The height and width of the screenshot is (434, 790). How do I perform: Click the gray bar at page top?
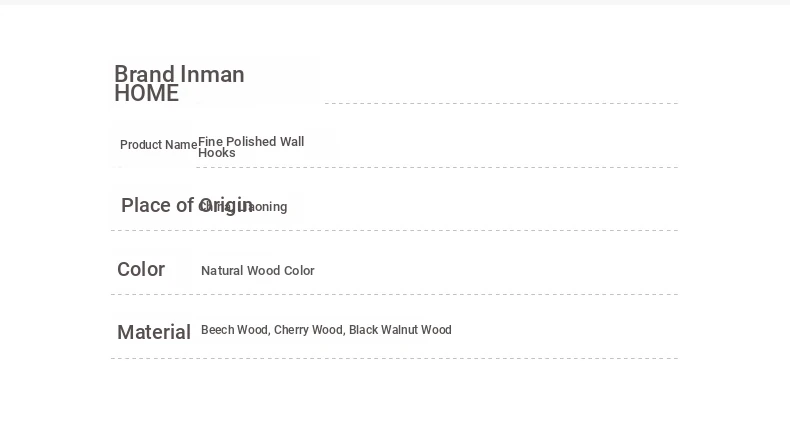coord(395,2)
